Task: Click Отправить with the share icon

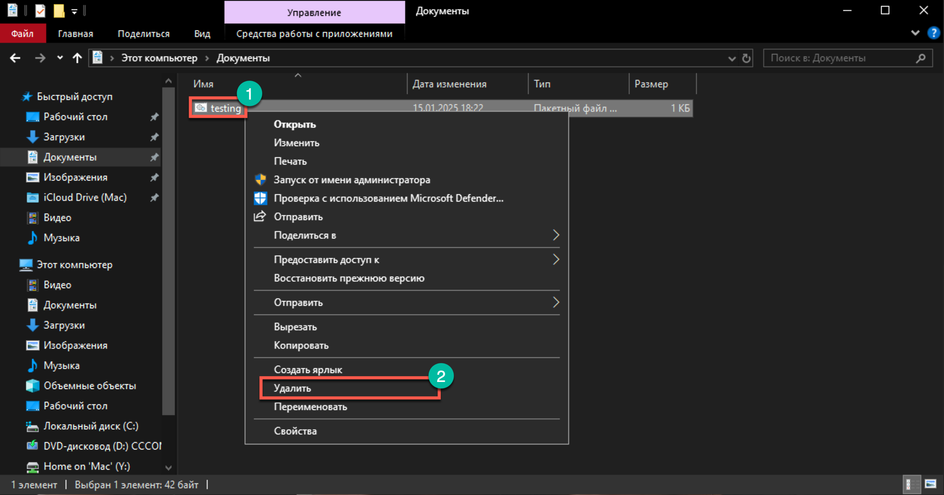Action: pos(406,217)
